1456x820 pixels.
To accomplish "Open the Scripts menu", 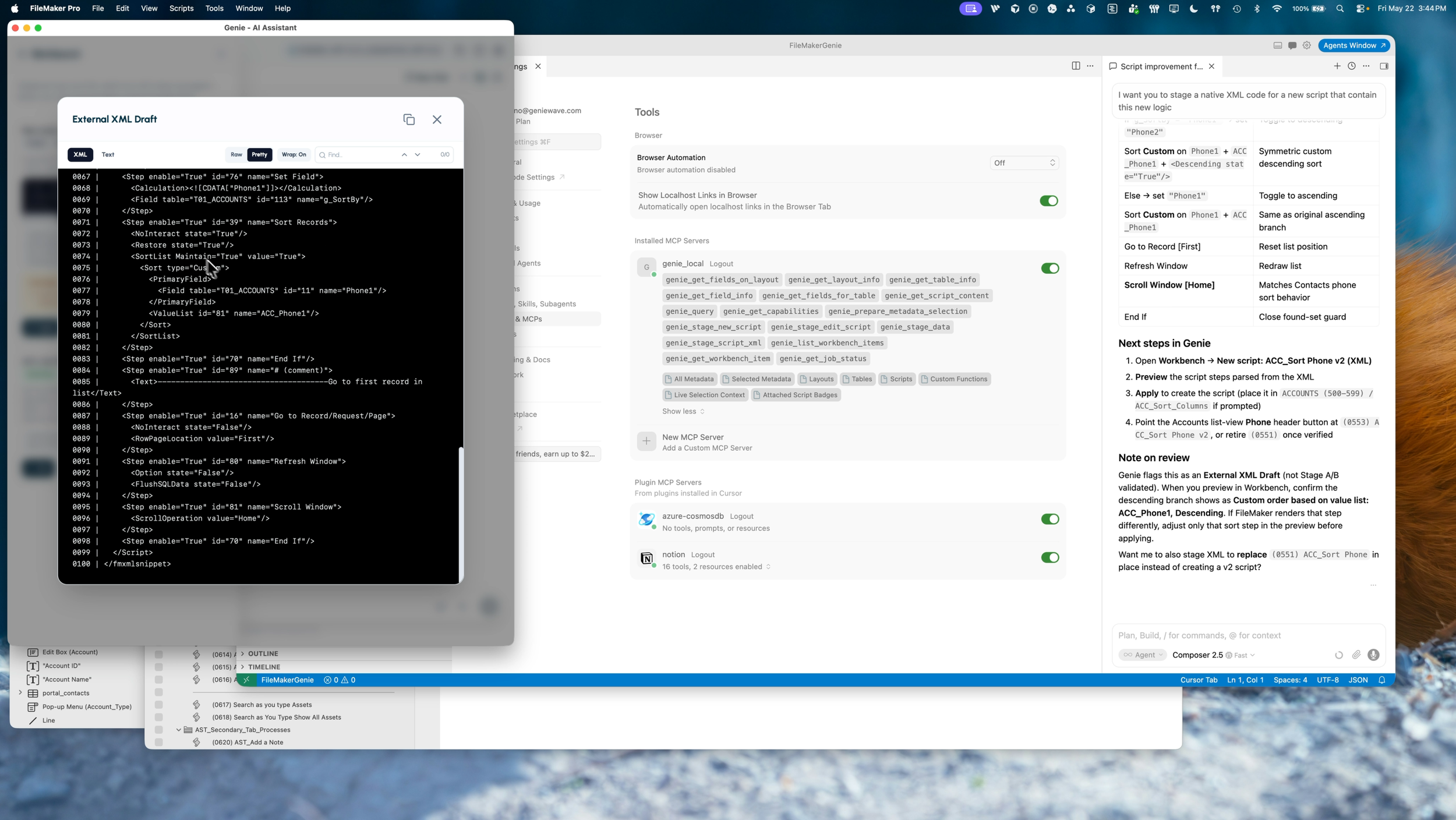I will tap(181, 8).
